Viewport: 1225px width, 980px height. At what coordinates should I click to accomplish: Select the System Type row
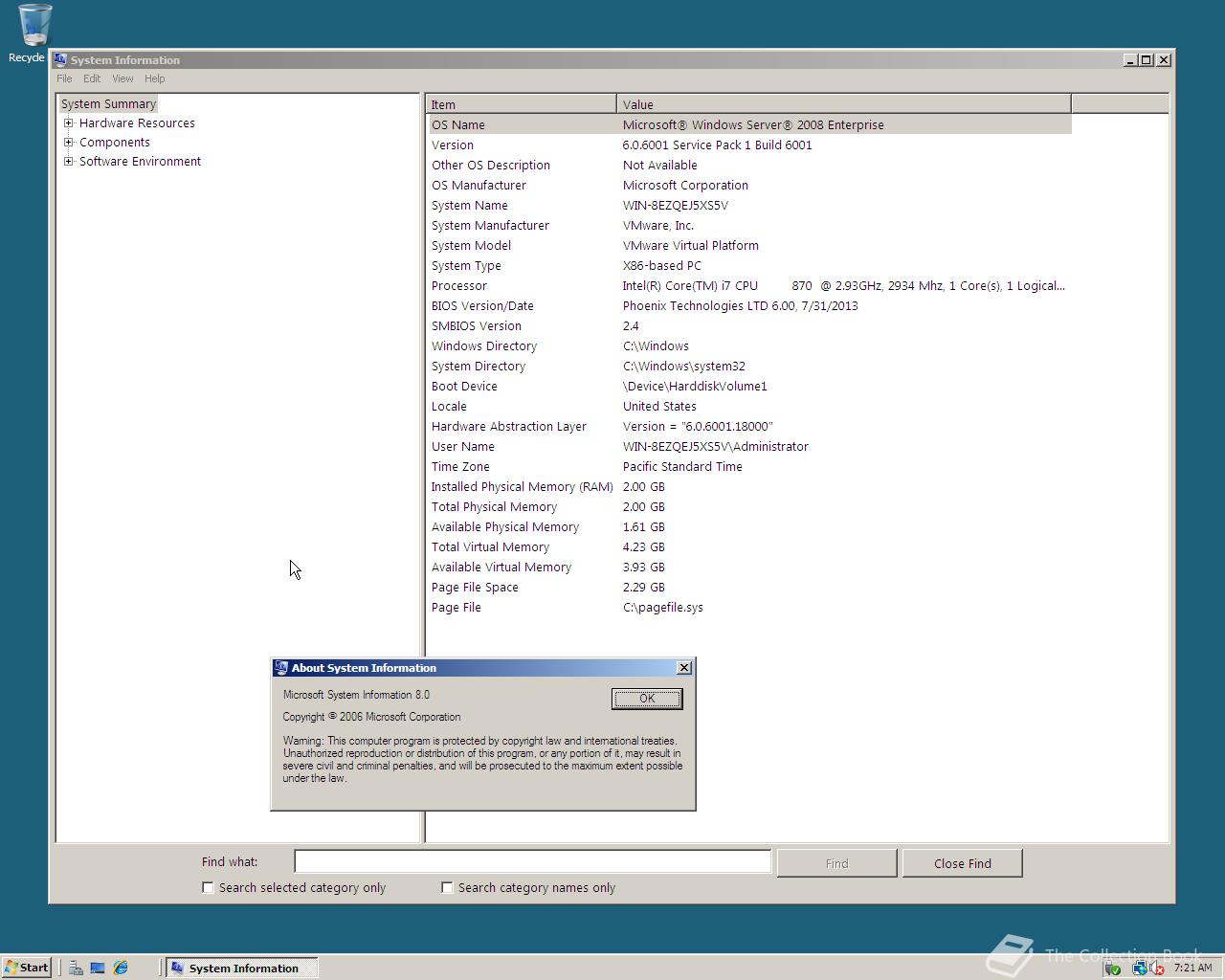click(x=749, y=265)
